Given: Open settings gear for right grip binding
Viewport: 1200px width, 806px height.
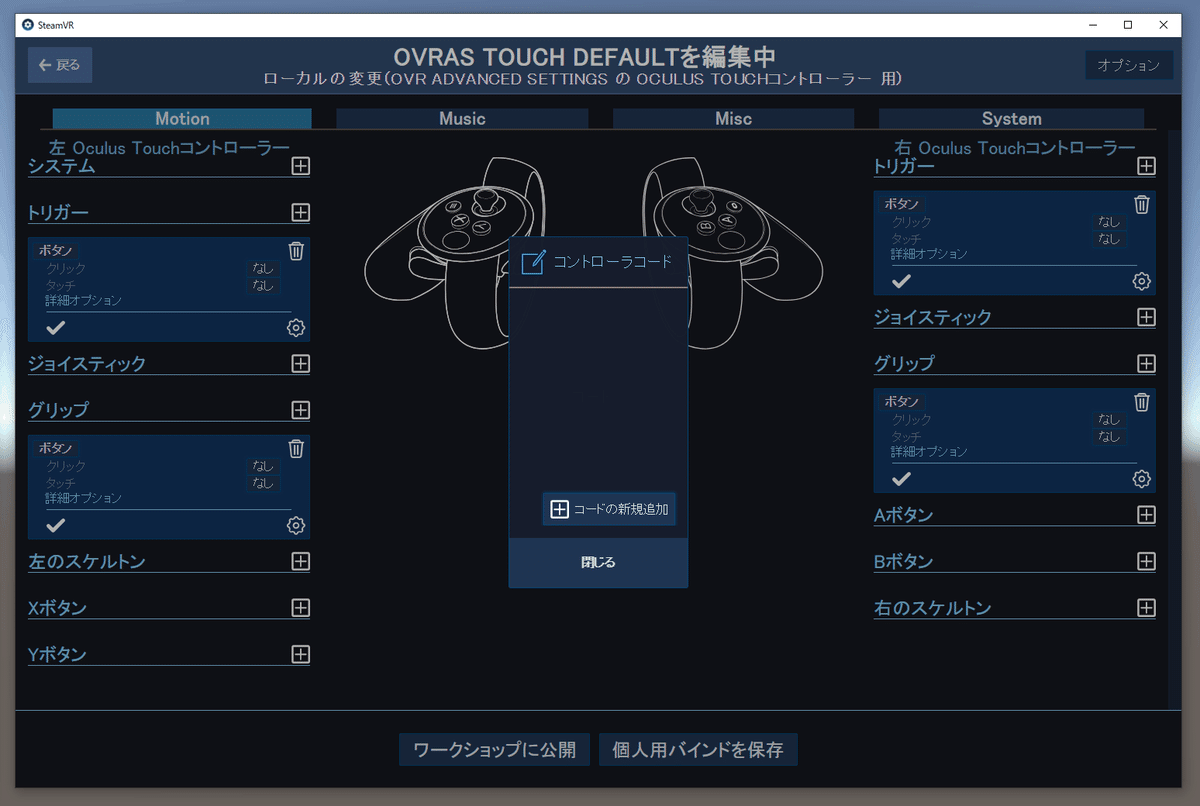Looking at the screenshot, I should click(1142, 479).
